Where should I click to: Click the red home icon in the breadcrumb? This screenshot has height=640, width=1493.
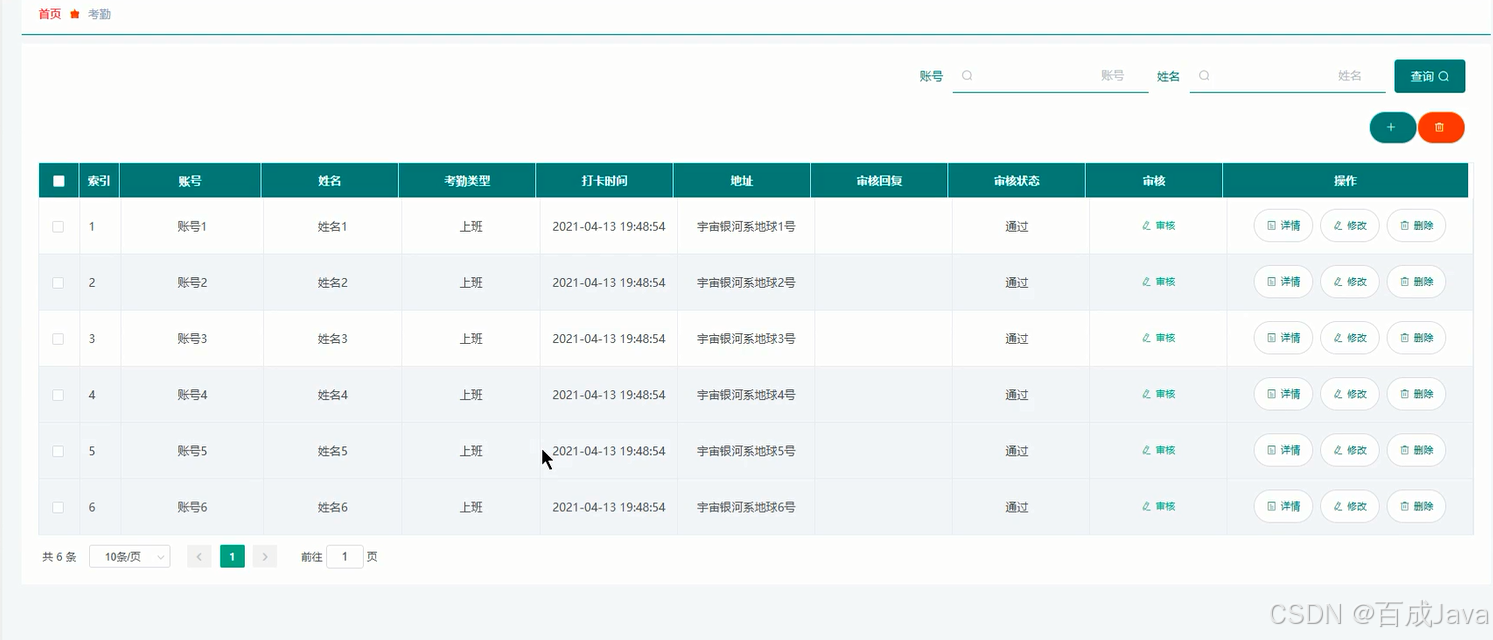coord(73,14)
